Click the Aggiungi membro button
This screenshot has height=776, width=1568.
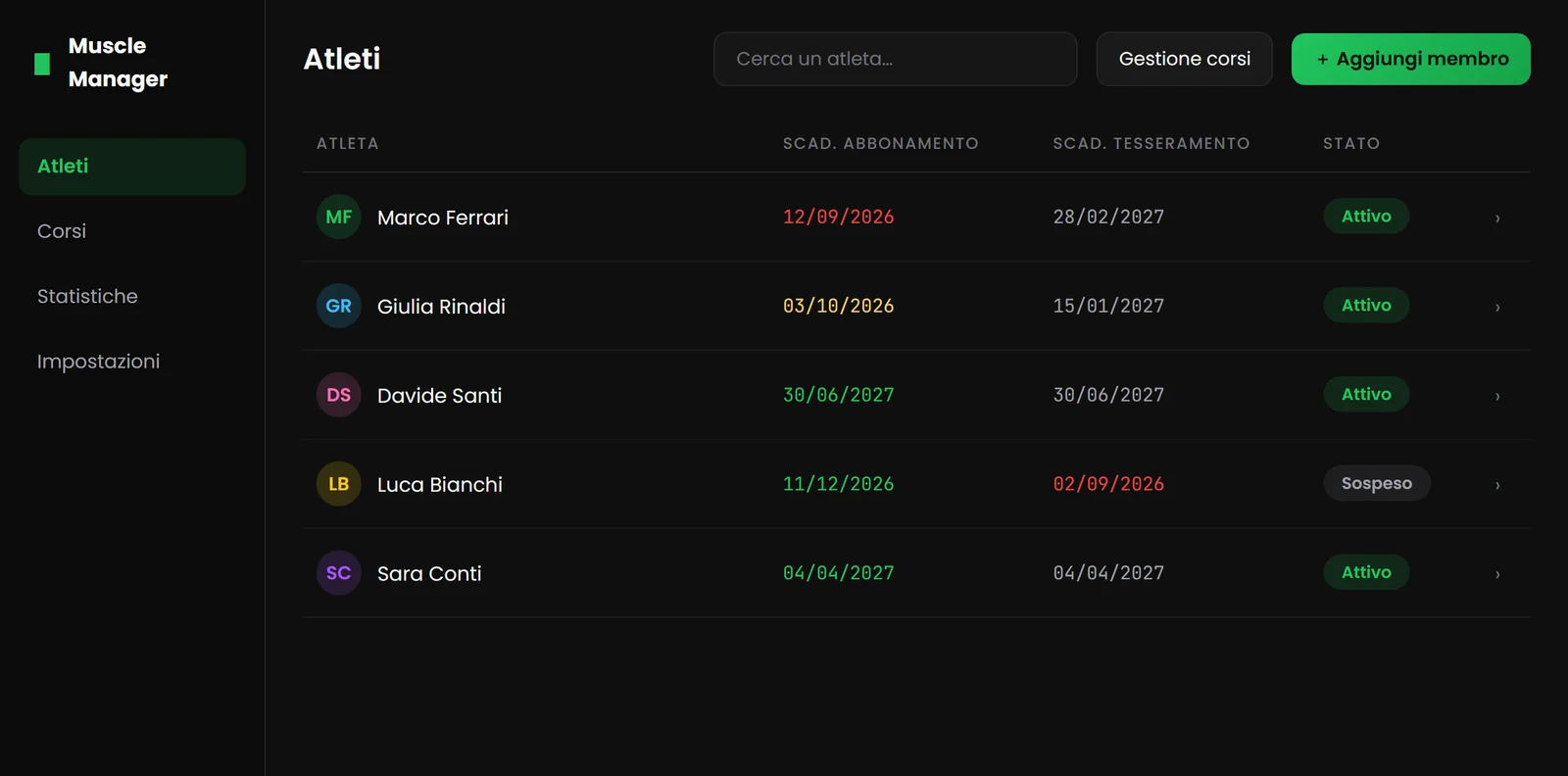(1411, 59)
